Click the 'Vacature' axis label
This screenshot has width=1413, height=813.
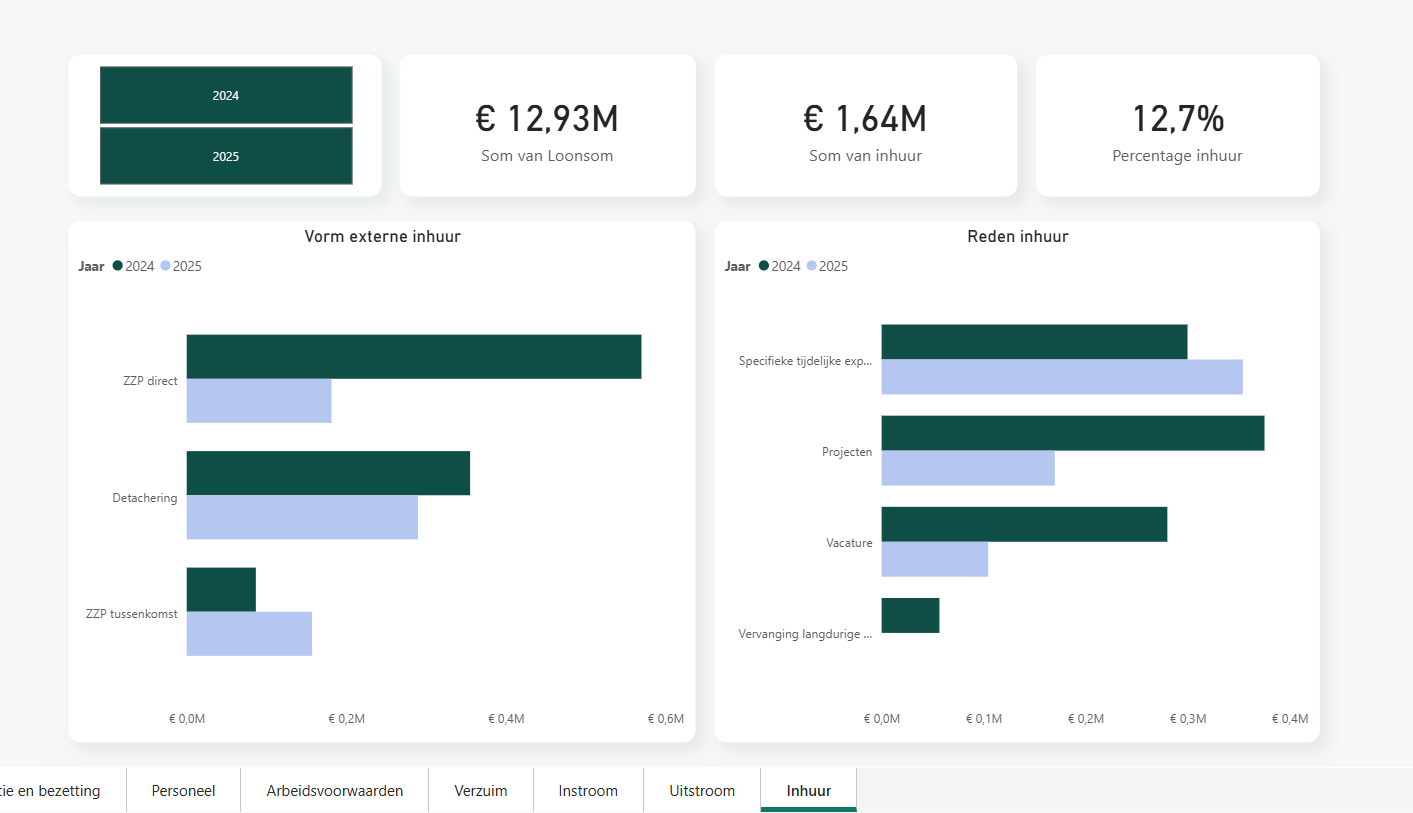point(849,543)
